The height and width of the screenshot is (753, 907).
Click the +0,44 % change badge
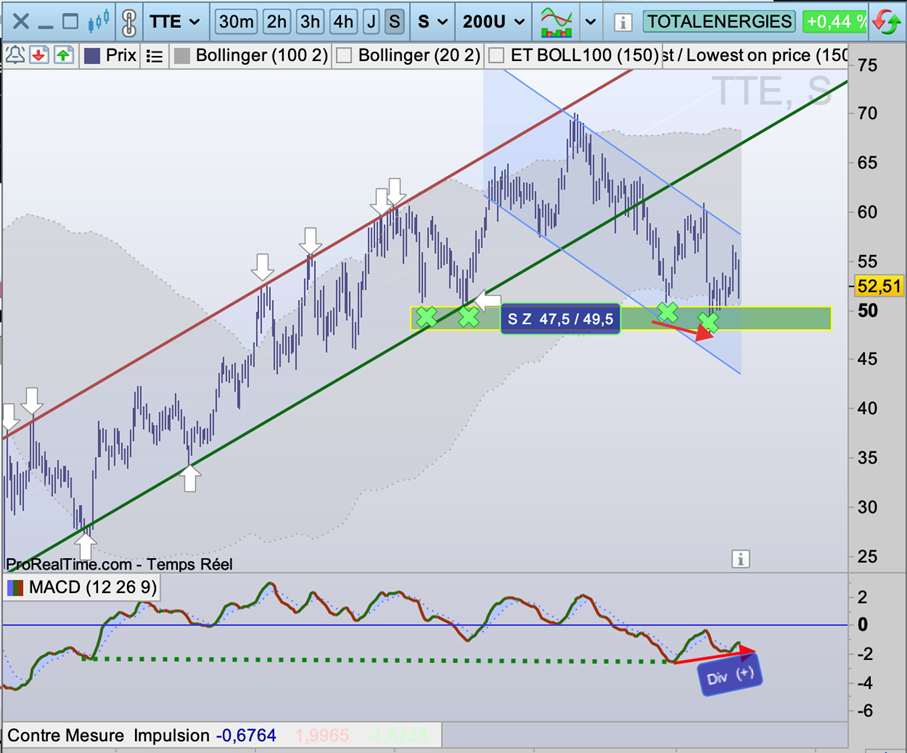pos(835,22)
